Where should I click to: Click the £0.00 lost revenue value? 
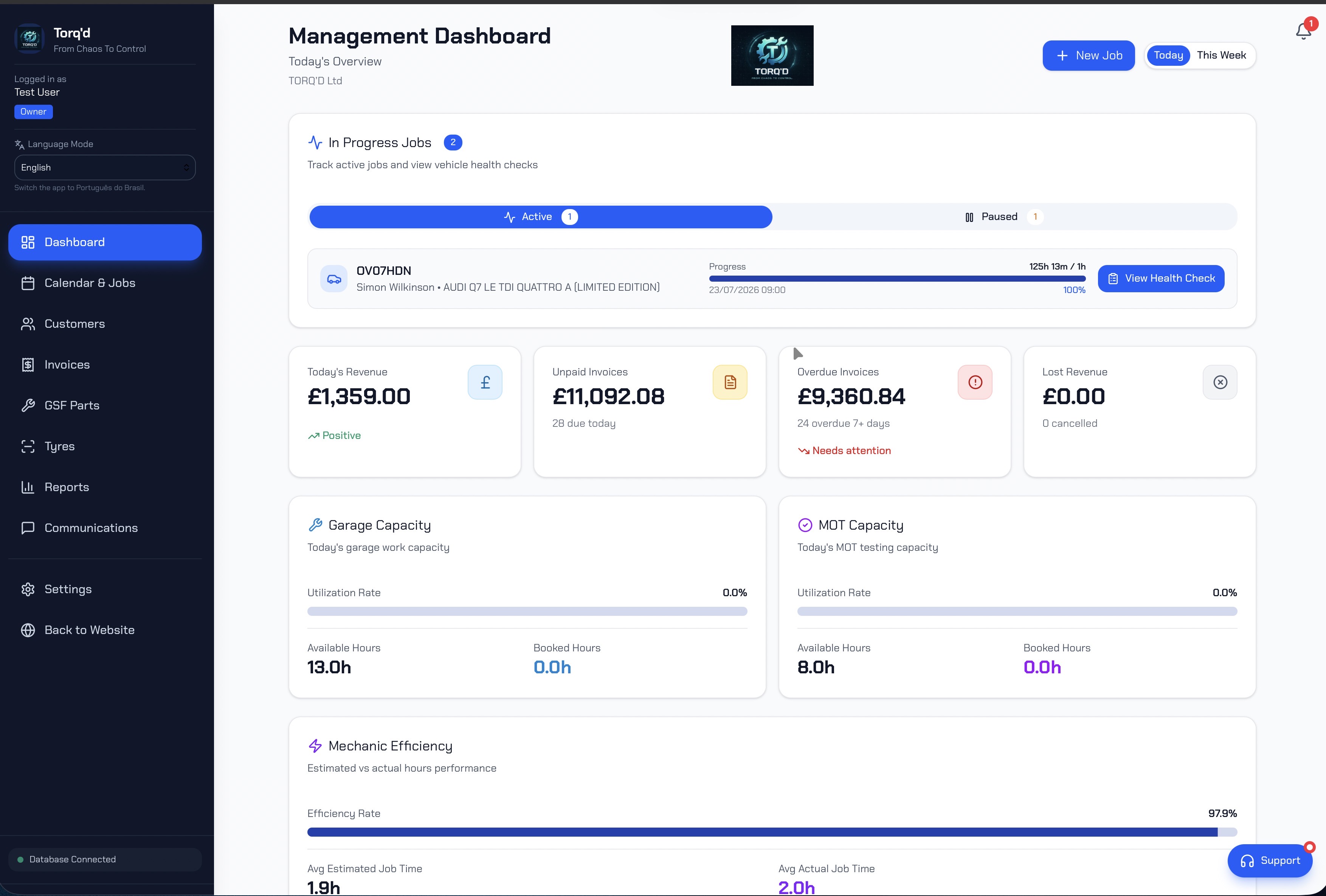click(1074, 396)
